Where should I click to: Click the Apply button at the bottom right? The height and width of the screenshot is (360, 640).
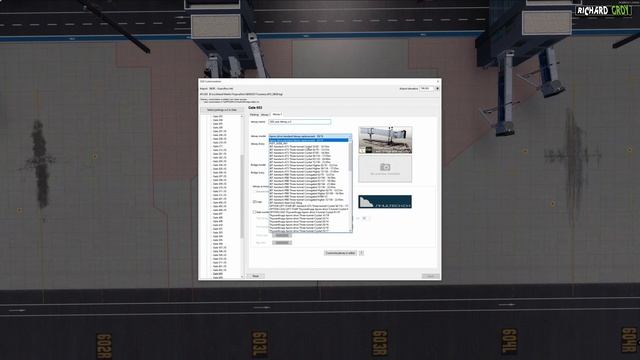point(430,276)
